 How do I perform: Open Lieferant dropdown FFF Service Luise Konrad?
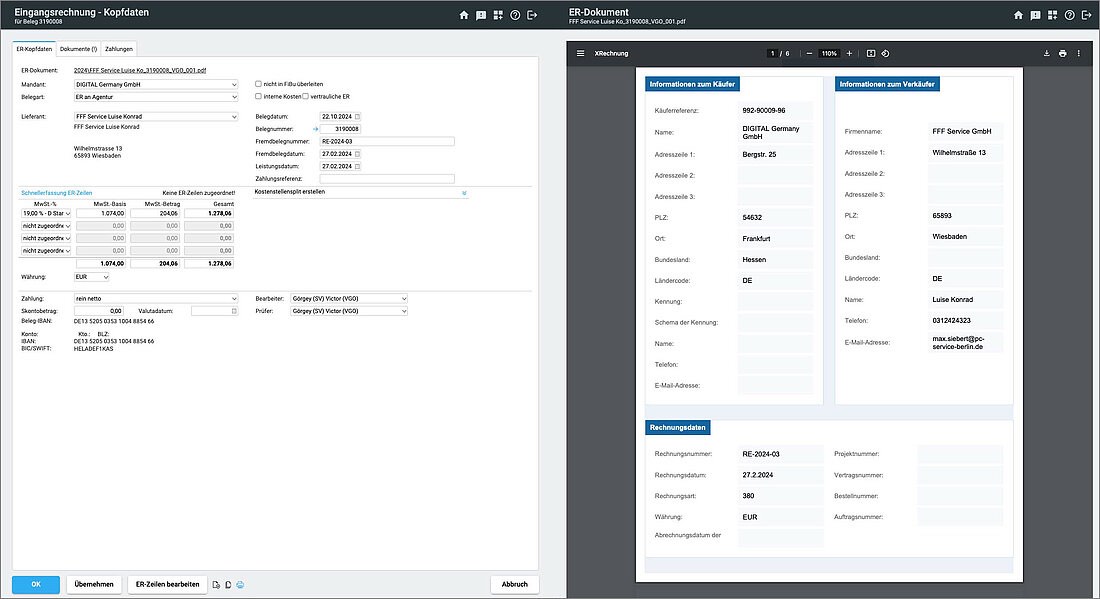(156, 116)
